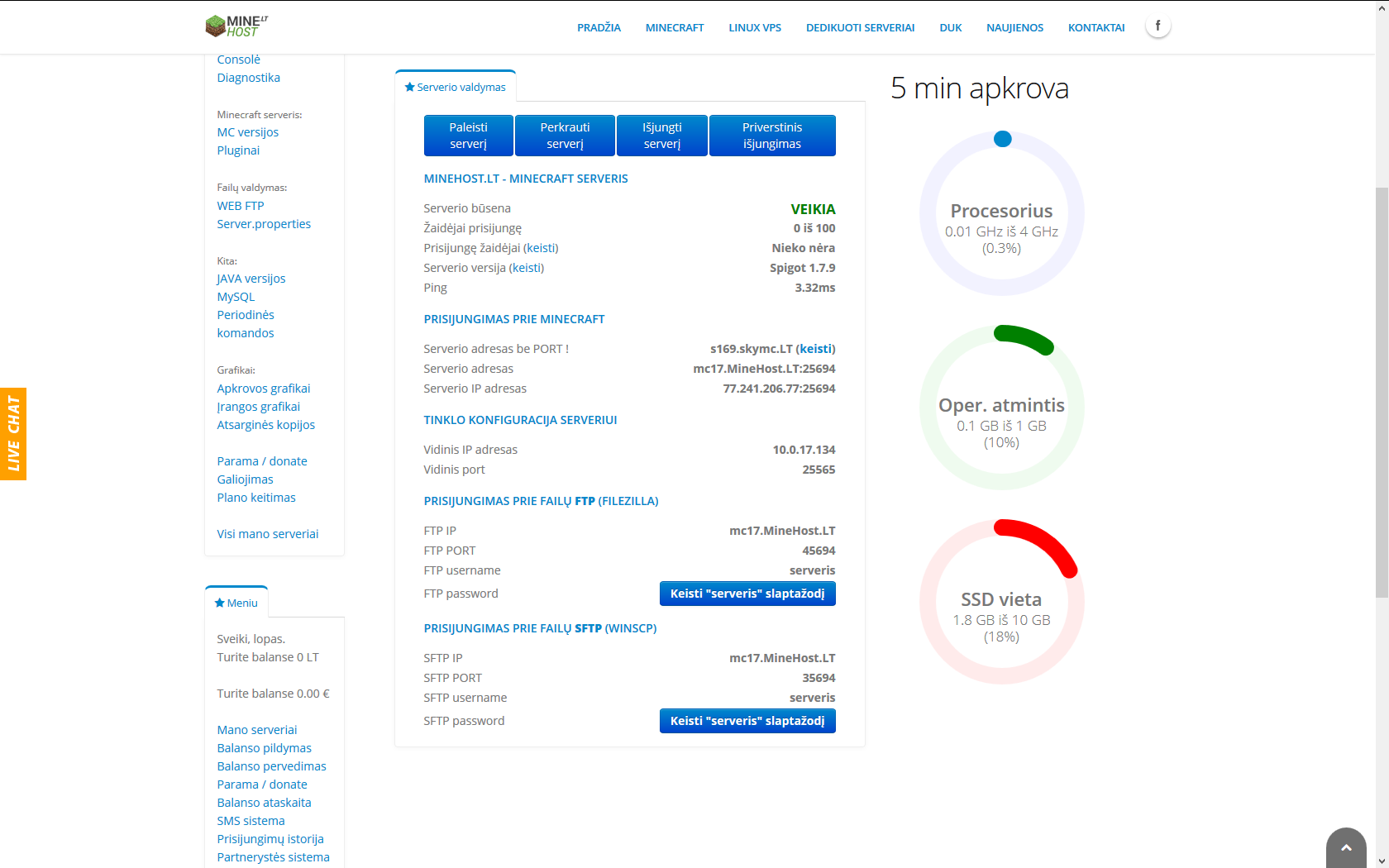Image resolution: width=1389 pixels, height=868 pixels.
Task: Open JAVA versijos link
Action: pos(251,279)
